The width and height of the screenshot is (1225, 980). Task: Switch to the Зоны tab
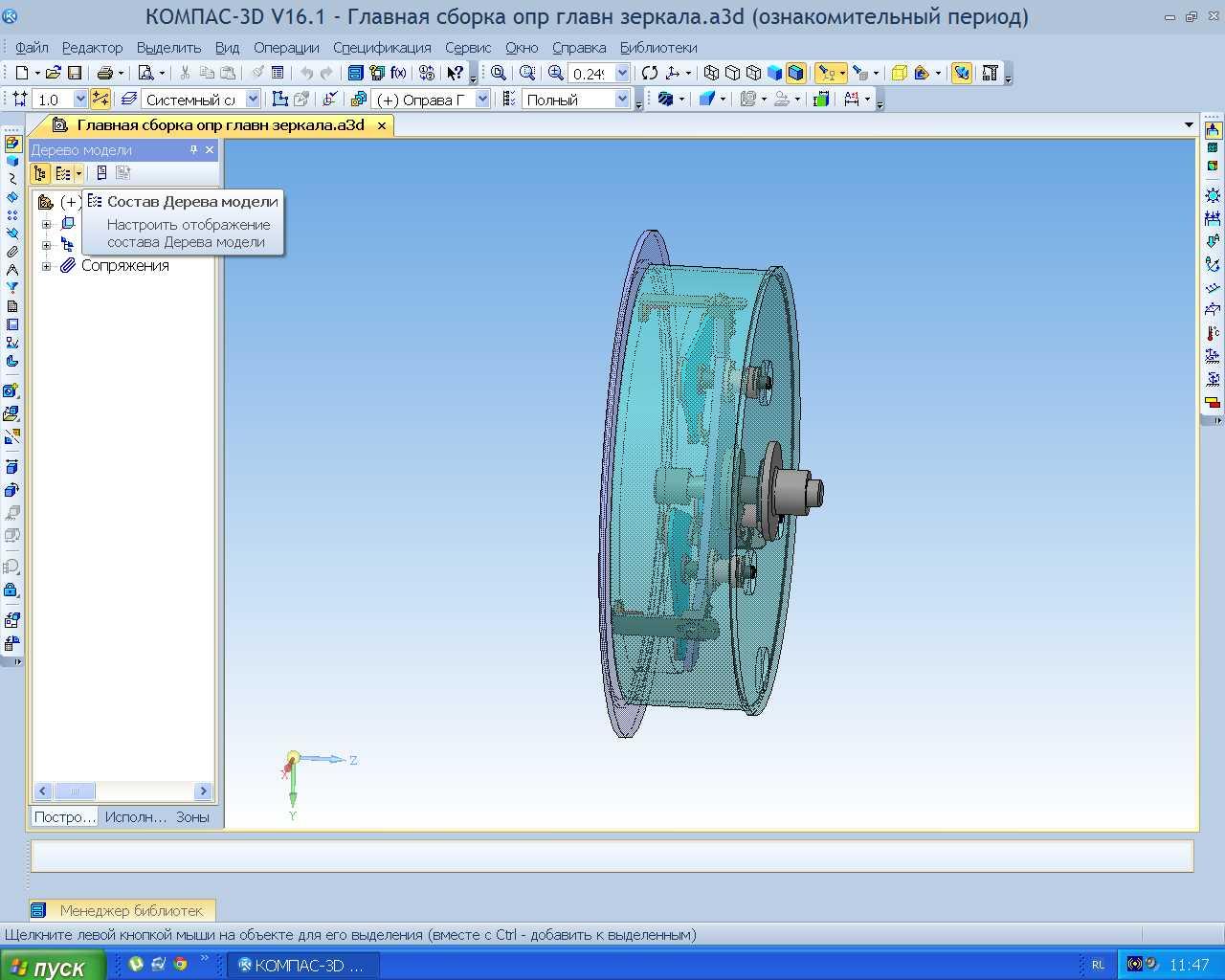[192, 816]
